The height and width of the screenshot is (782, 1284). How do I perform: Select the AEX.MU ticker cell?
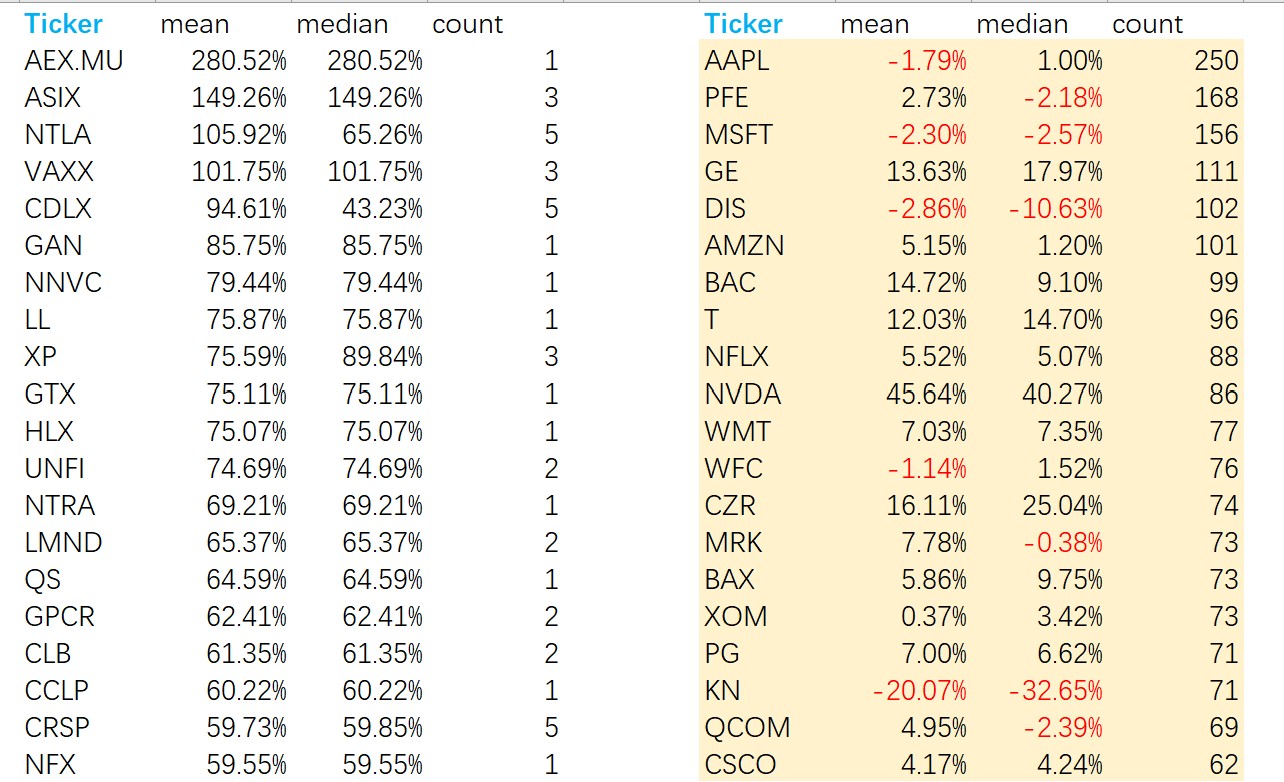pos(74,61)
